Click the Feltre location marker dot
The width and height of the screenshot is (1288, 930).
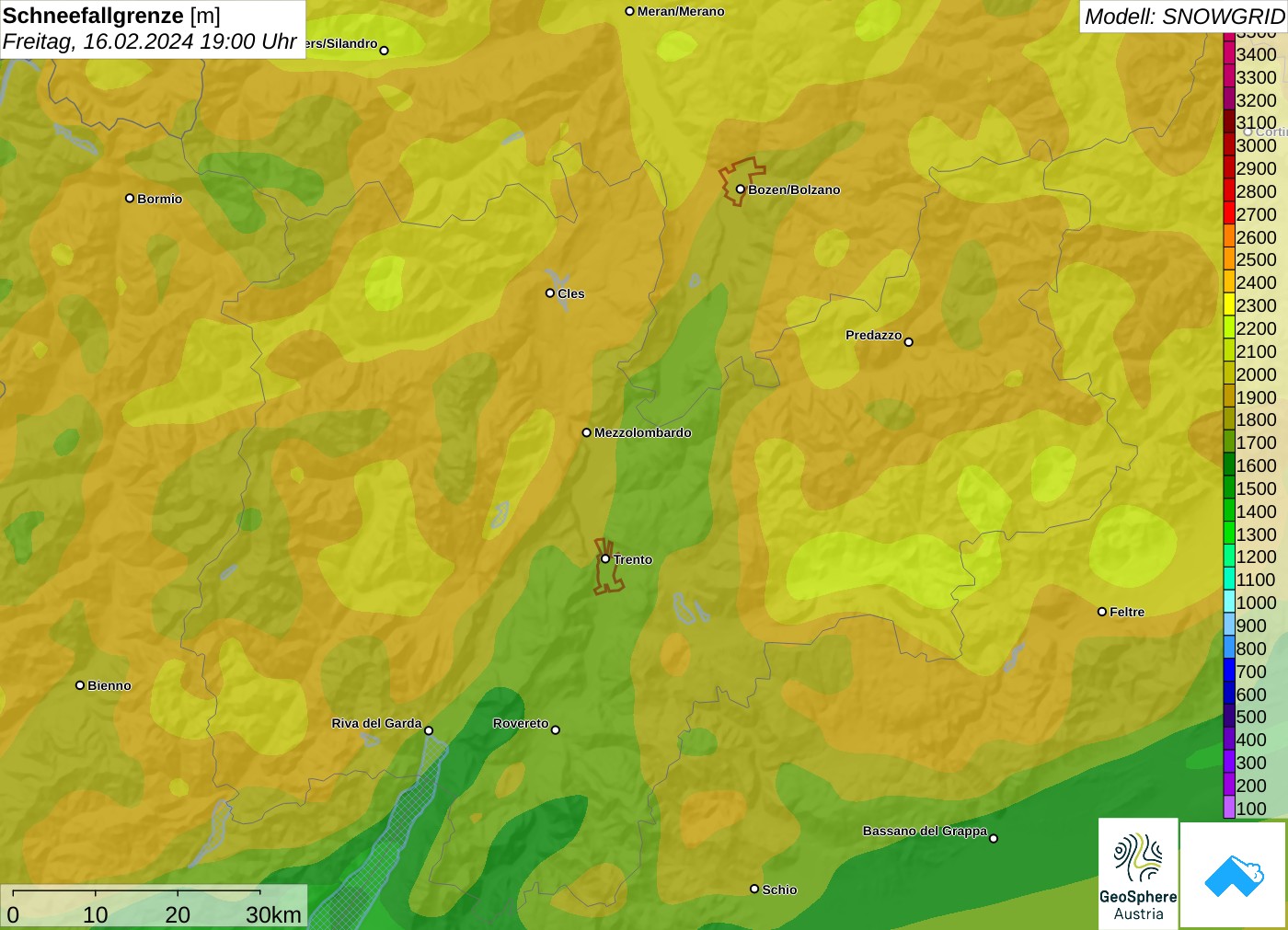(x=1102, y=612)
